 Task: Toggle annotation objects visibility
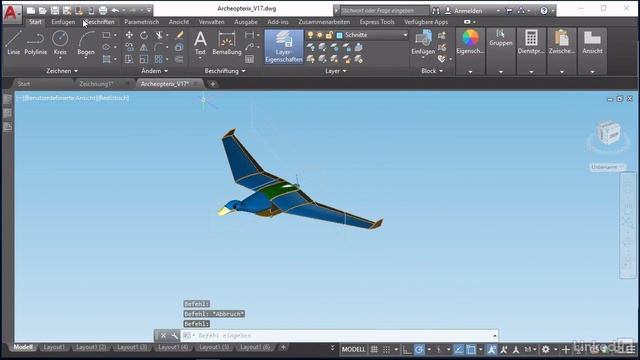tap(492, 349)
